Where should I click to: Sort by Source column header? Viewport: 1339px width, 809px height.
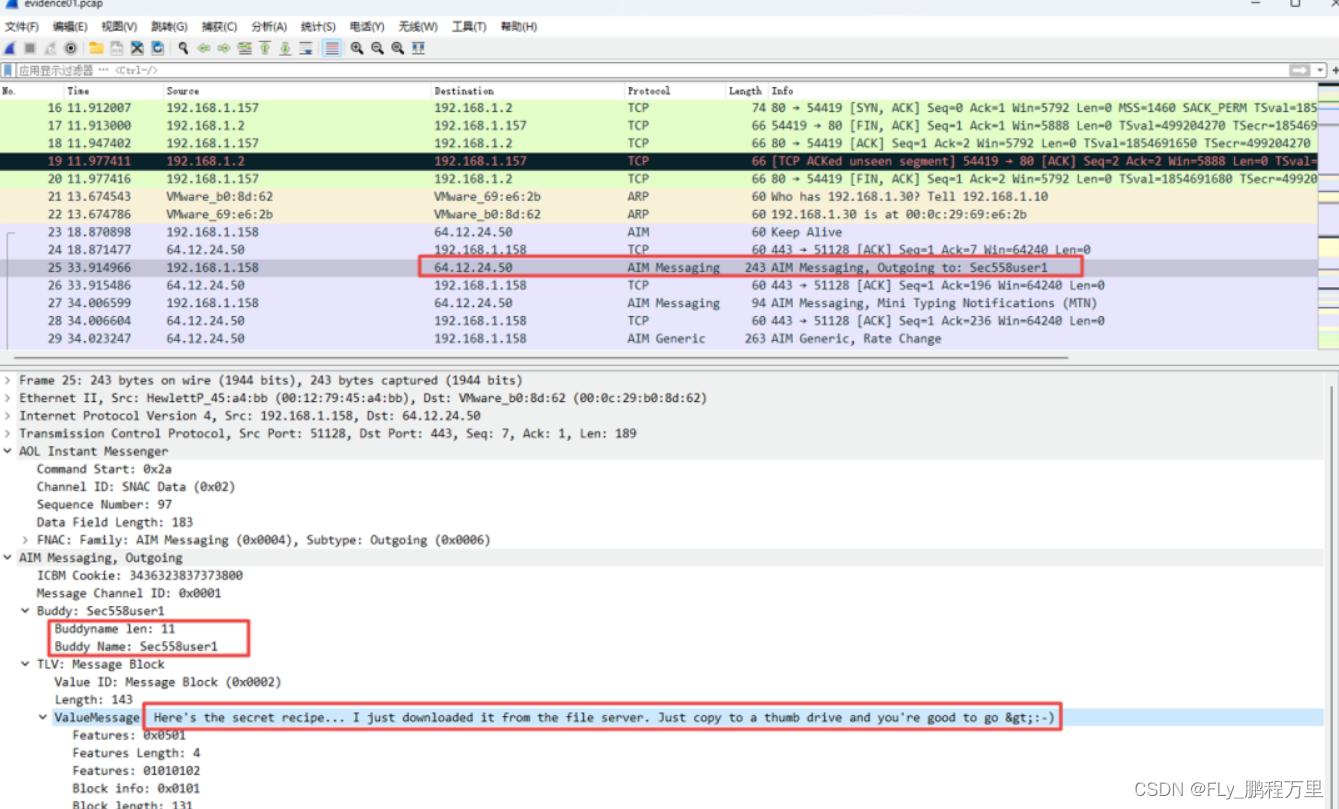297,91
